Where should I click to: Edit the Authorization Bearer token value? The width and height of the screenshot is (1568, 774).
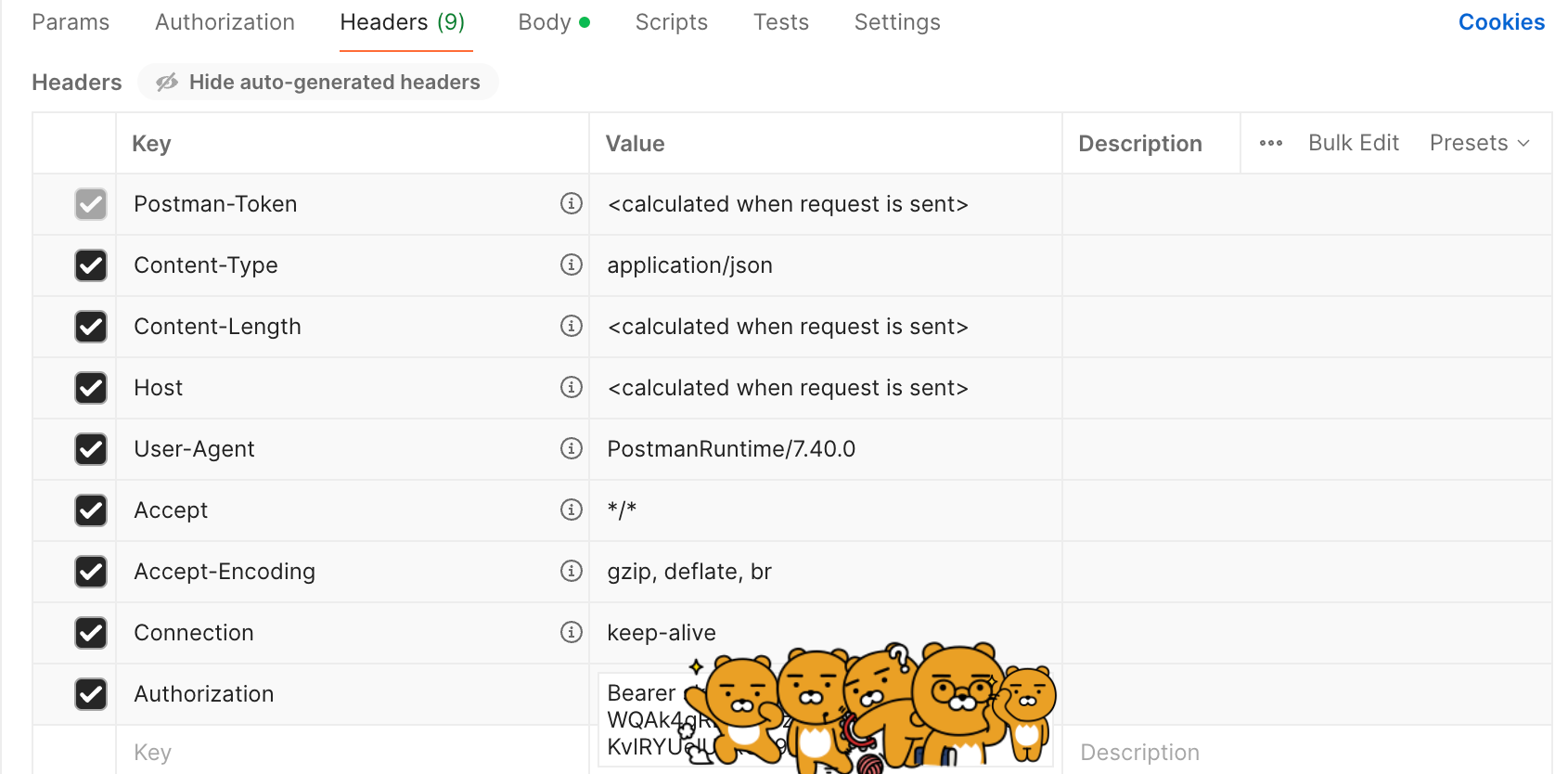point(826,719)
